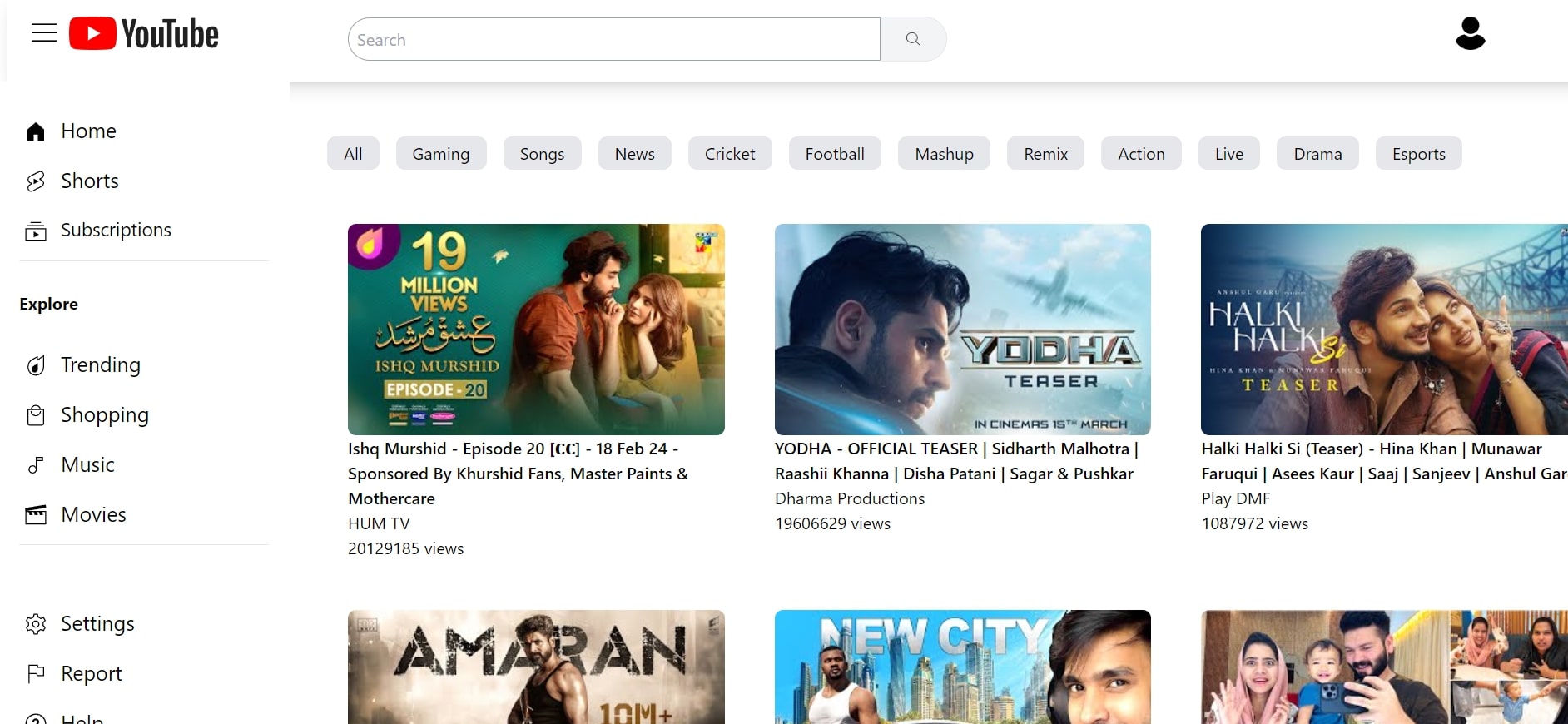Viewport: 1568px width, 724px height.
Task: Select the Esports filter chip
Action: (1418, 154)
